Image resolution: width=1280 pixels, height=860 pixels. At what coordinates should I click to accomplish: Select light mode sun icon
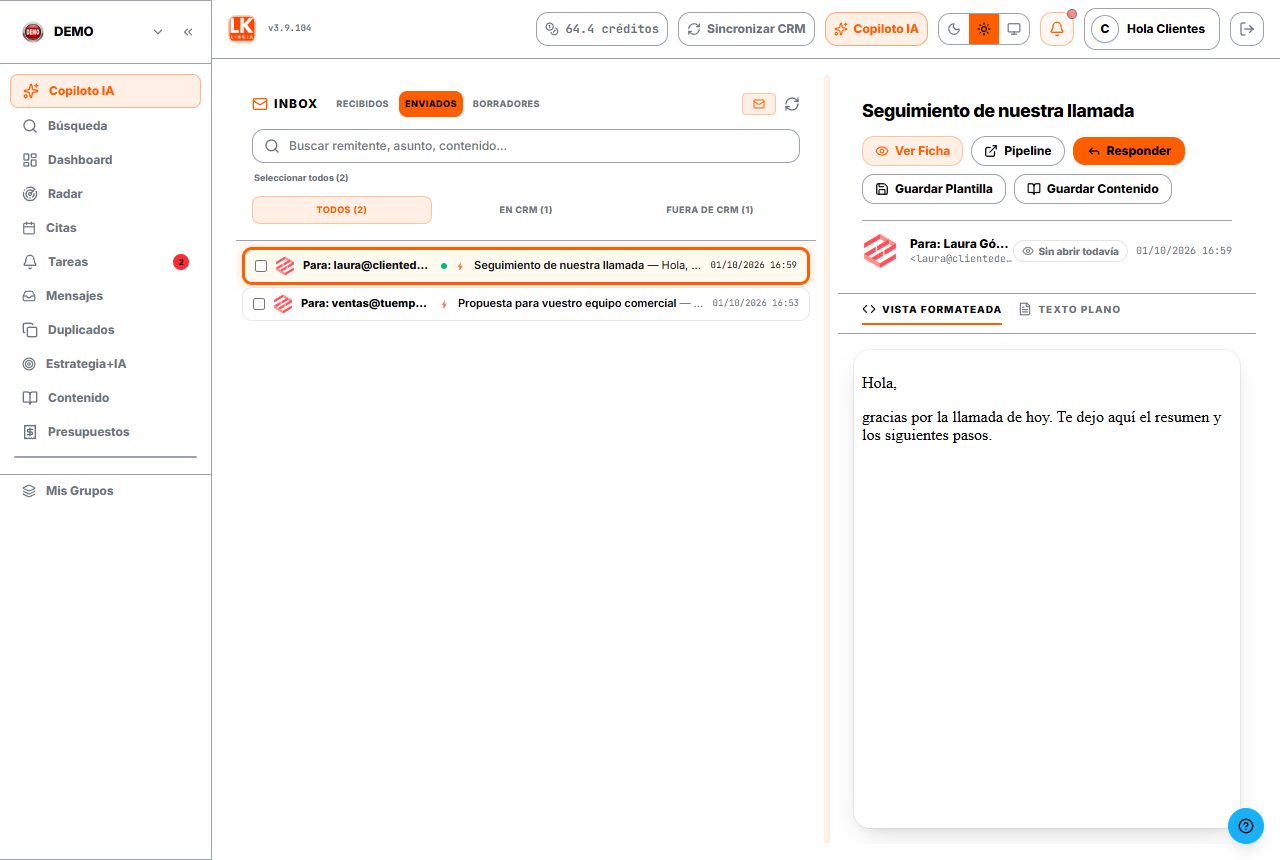[x=984, y=29]
